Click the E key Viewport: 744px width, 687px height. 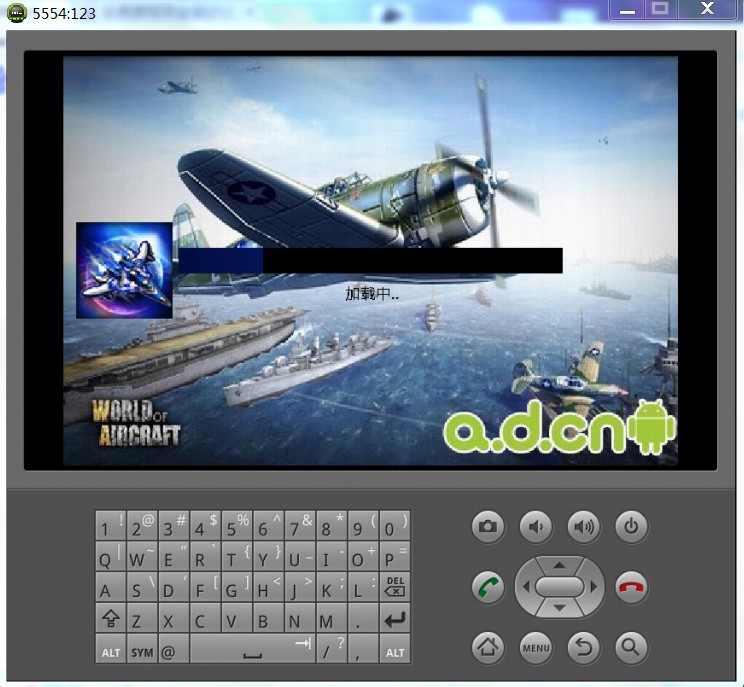174,557
